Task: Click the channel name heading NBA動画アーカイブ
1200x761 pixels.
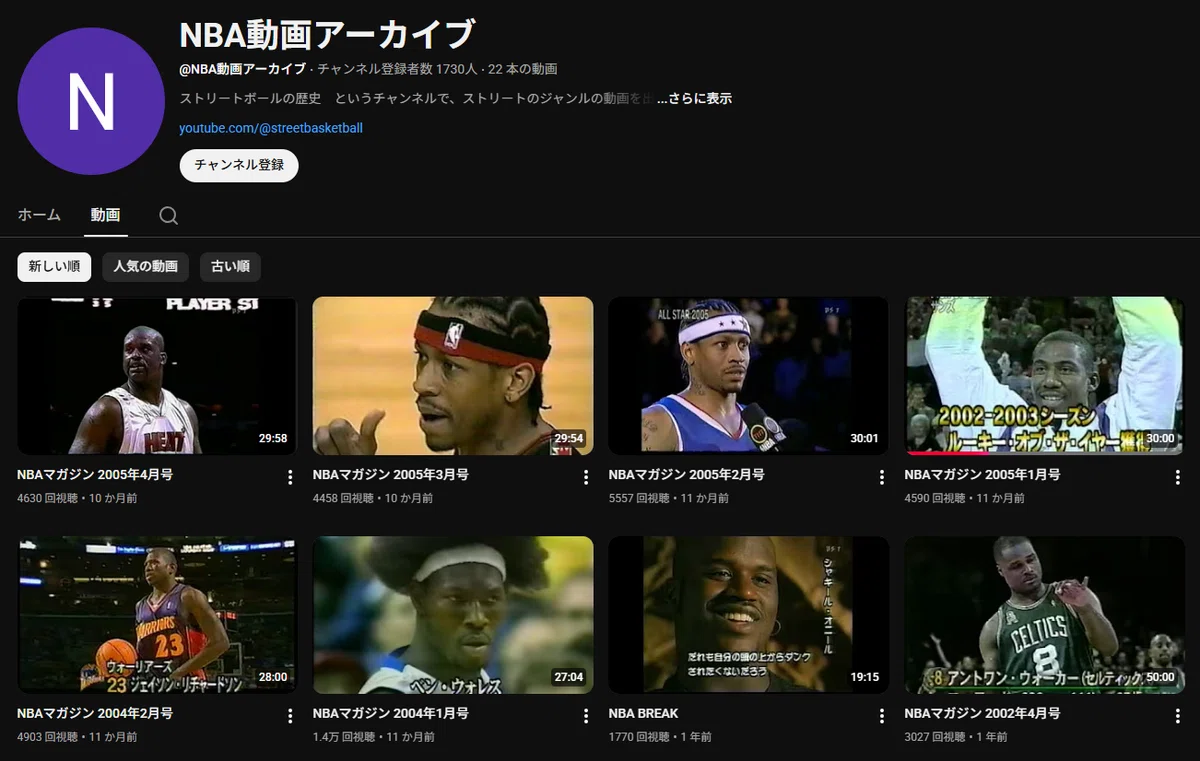Action: click(x=327, y=34)
